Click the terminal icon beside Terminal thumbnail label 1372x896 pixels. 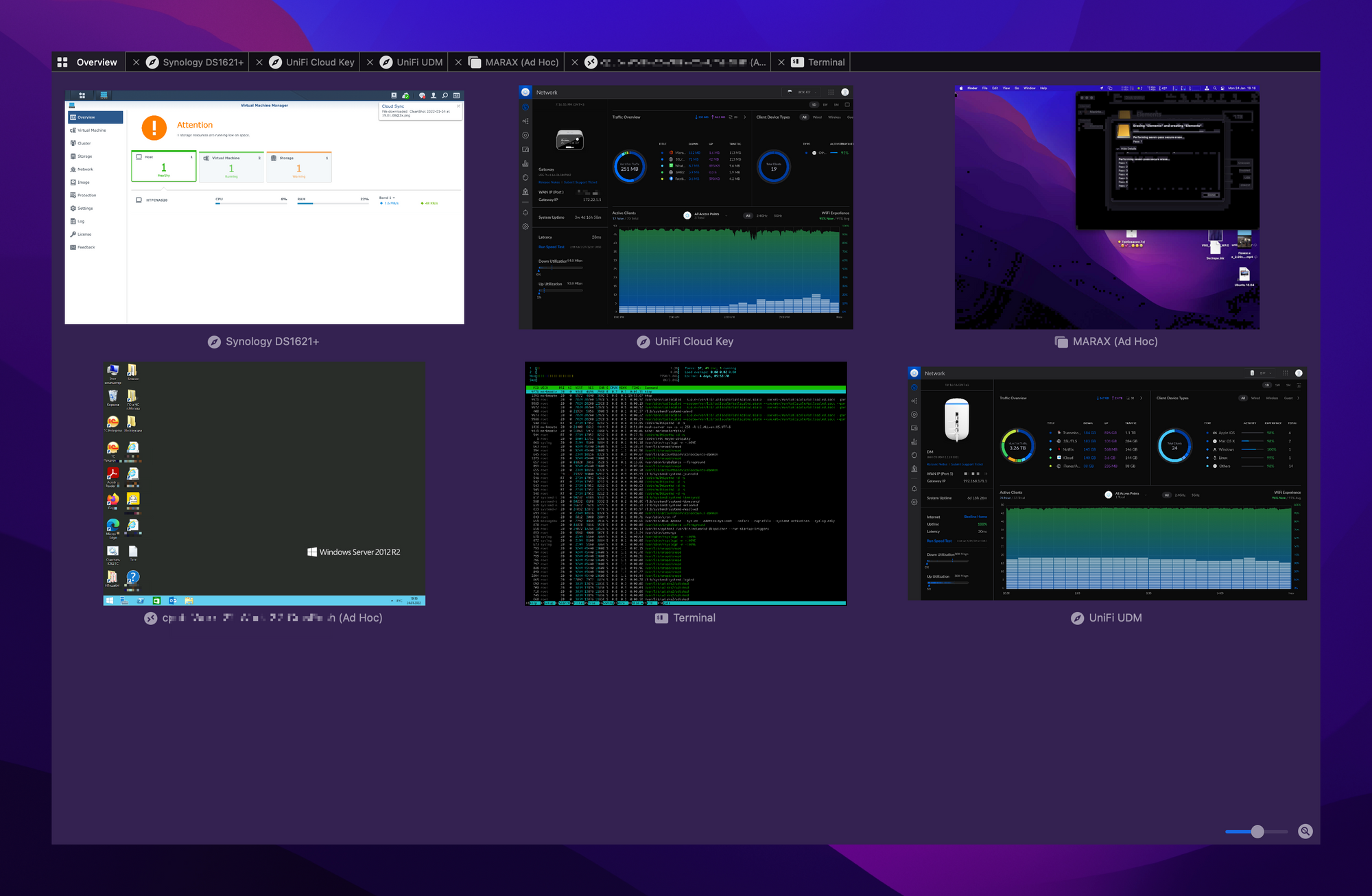pyautogui.click(x=661, y=618)
